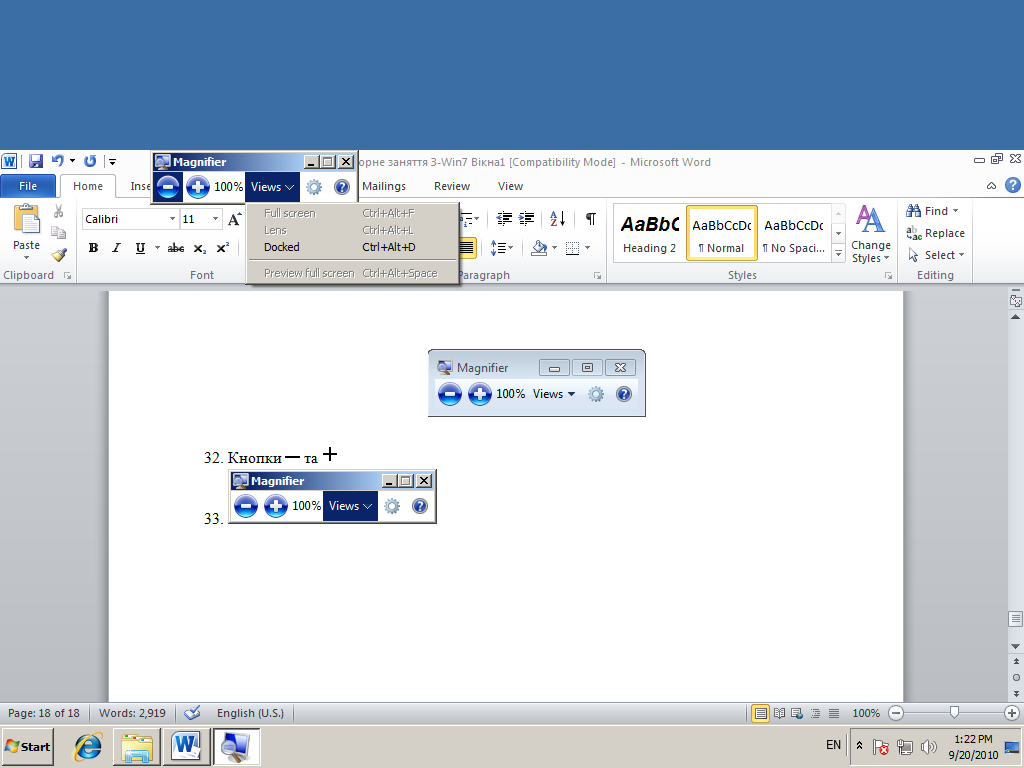
Task: Switch to the Review tab
Action: coord(452,186)
